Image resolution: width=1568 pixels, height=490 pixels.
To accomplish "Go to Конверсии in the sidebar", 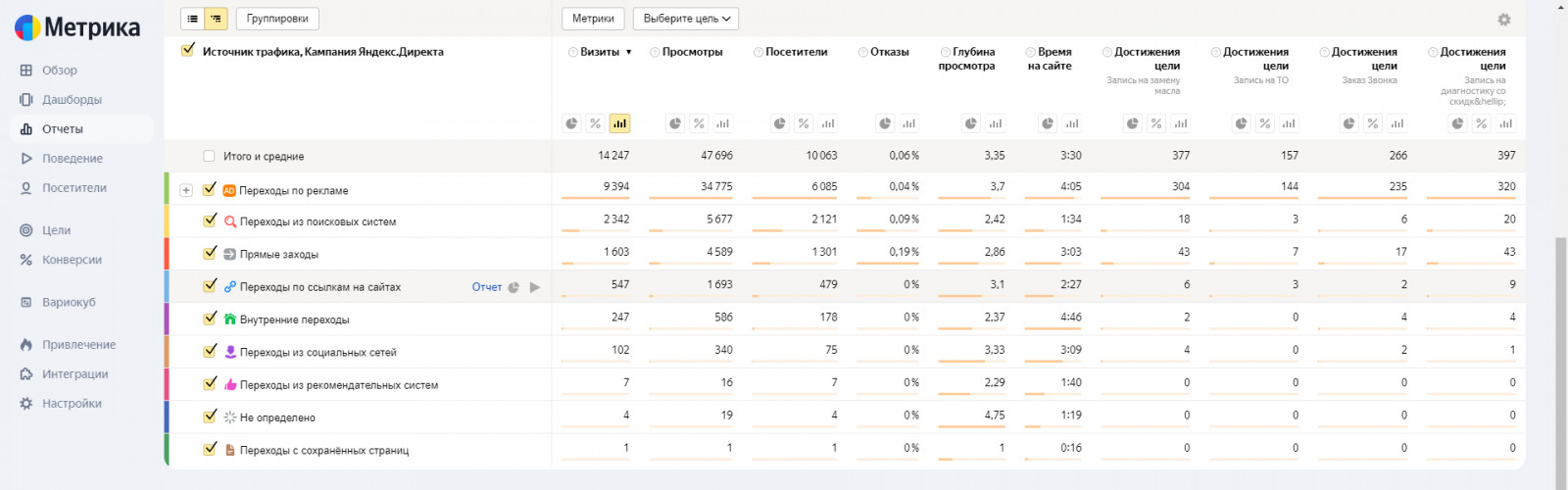I will point(72,260).
